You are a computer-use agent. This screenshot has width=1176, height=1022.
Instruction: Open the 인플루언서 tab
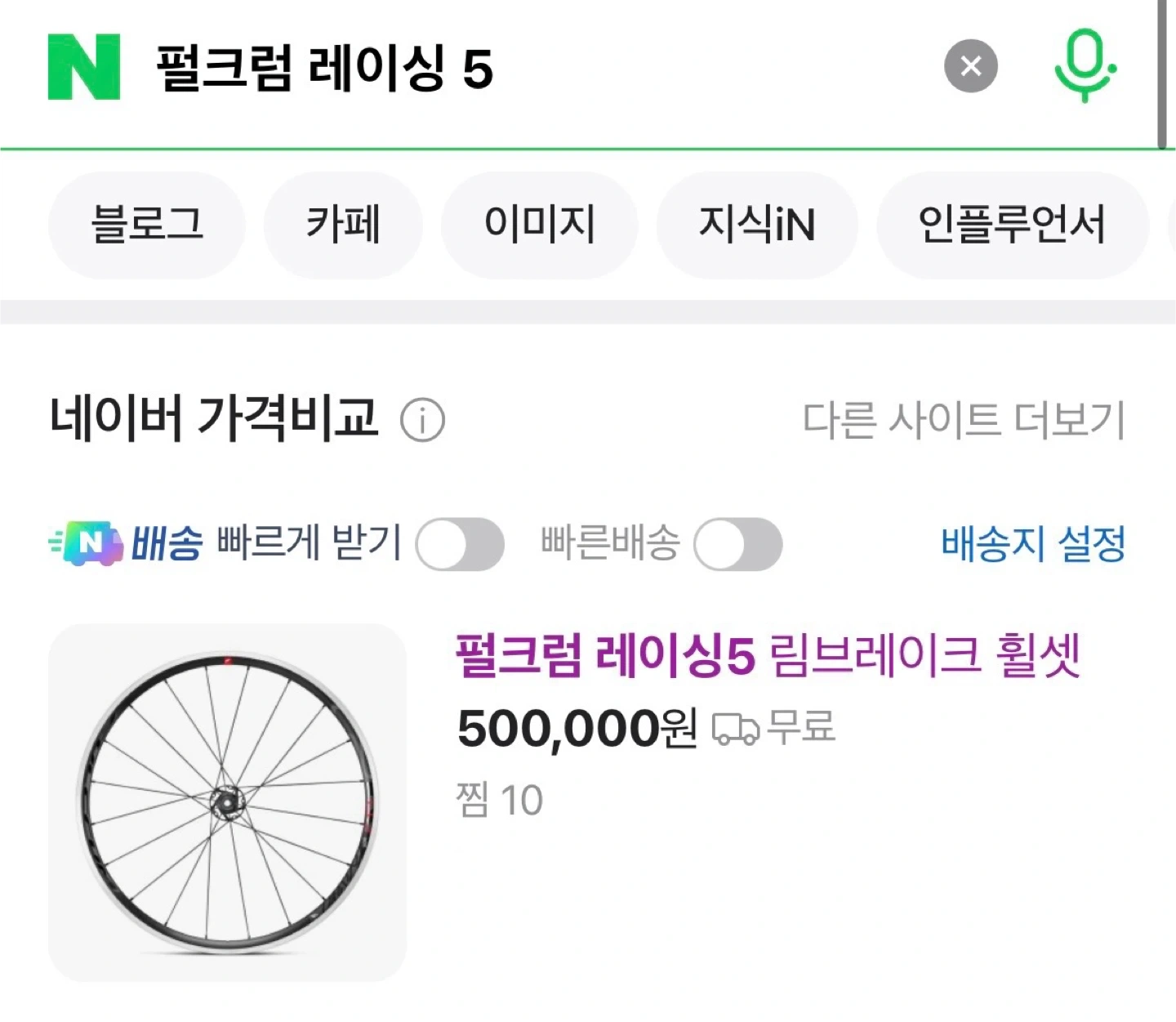1012,225
